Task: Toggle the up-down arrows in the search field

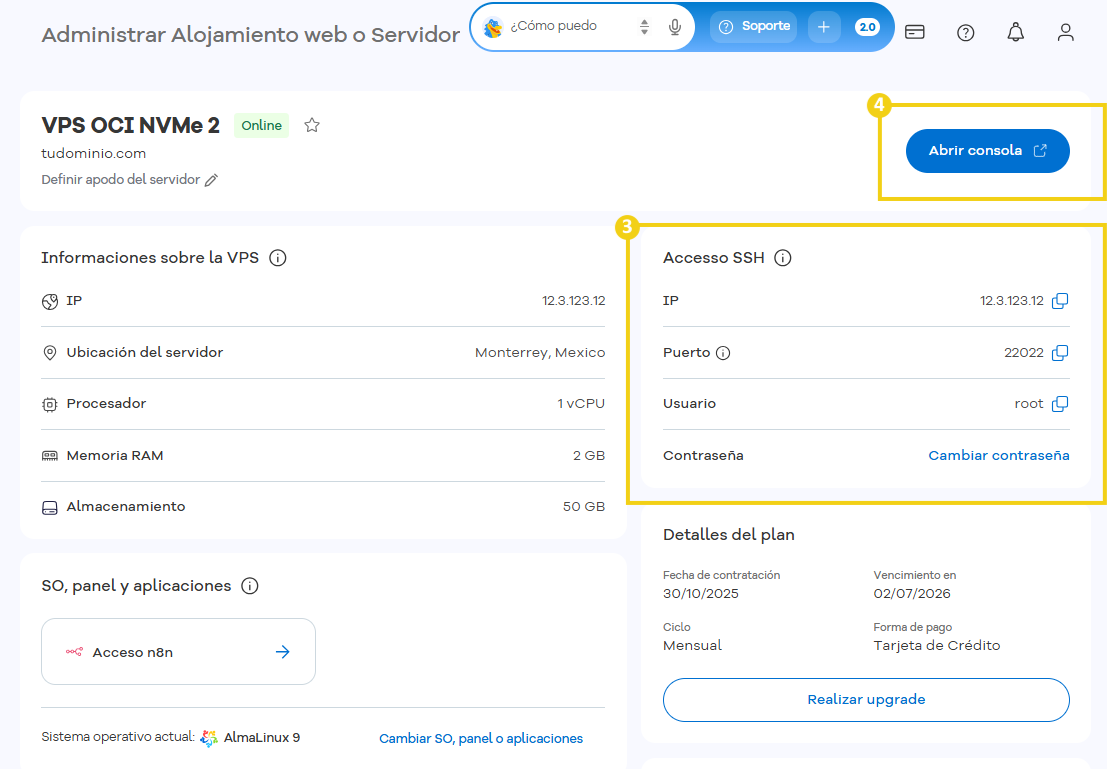Action: click(x=644, y=27)
